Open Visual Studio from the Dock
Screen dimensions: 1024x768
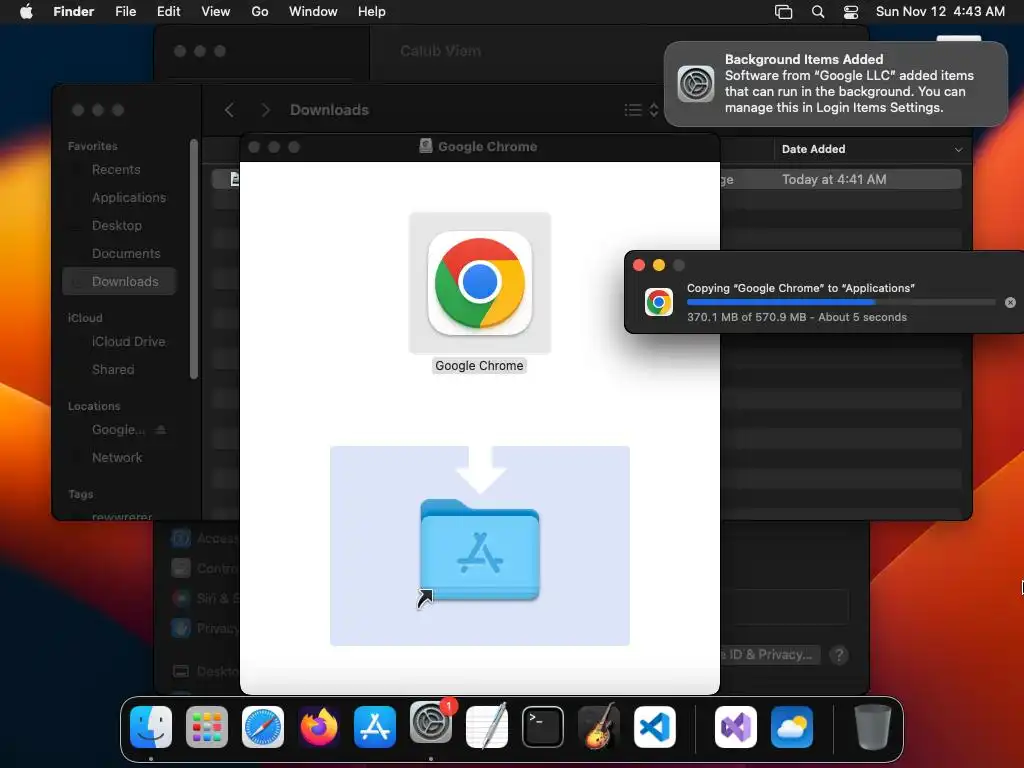736,727
